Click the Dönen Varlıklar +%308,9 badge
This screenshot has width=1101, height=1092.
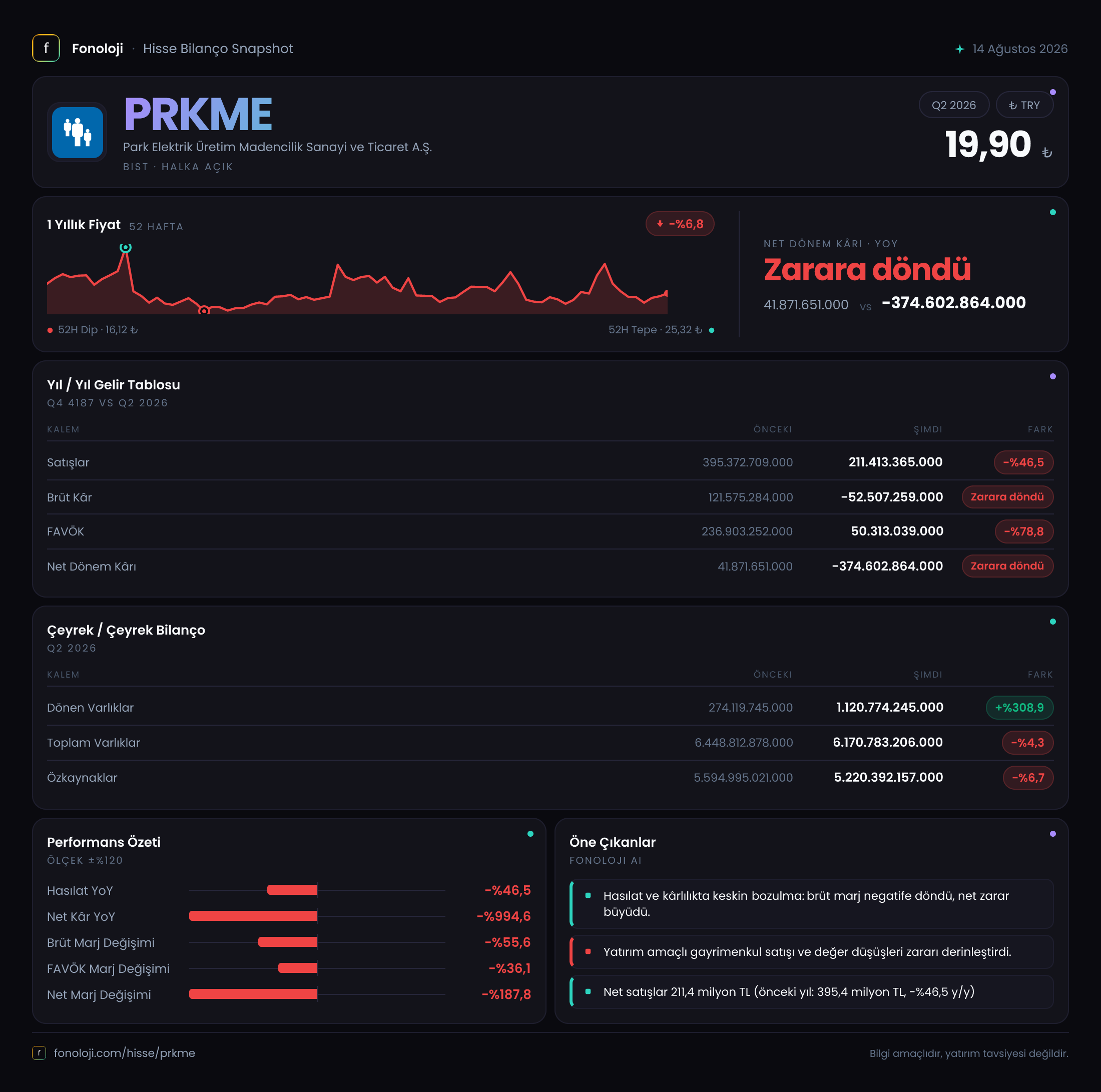(1019, 707)
